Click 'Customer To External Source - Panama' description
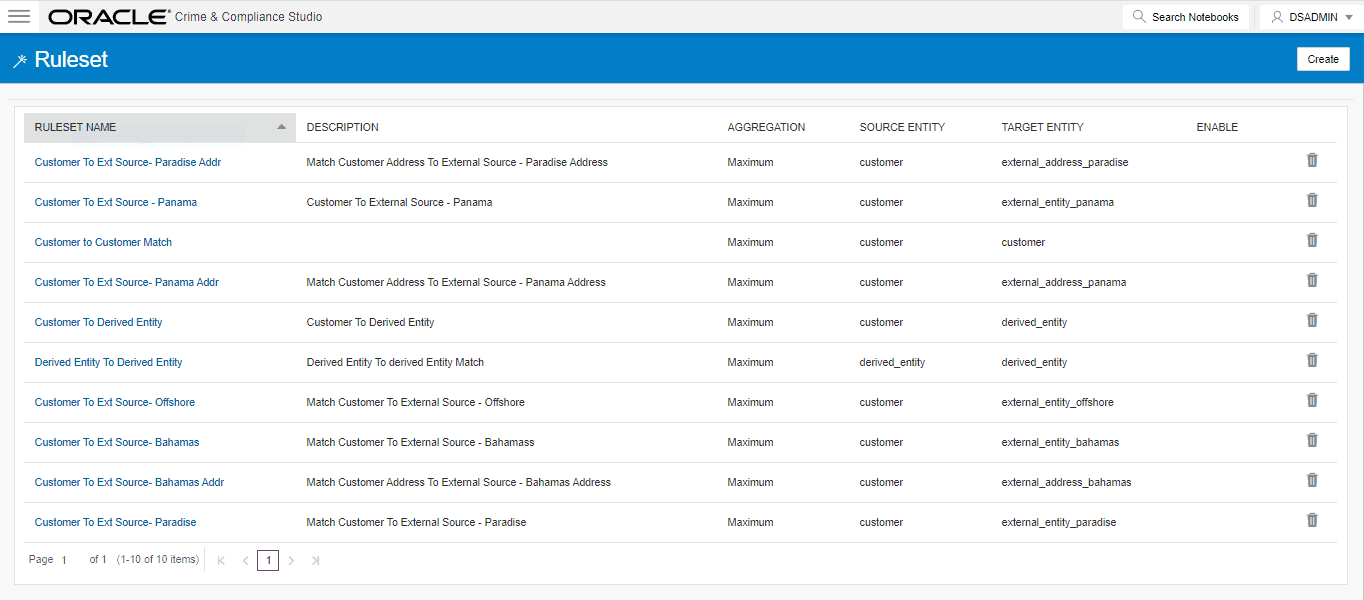 [x=399, y=202]
